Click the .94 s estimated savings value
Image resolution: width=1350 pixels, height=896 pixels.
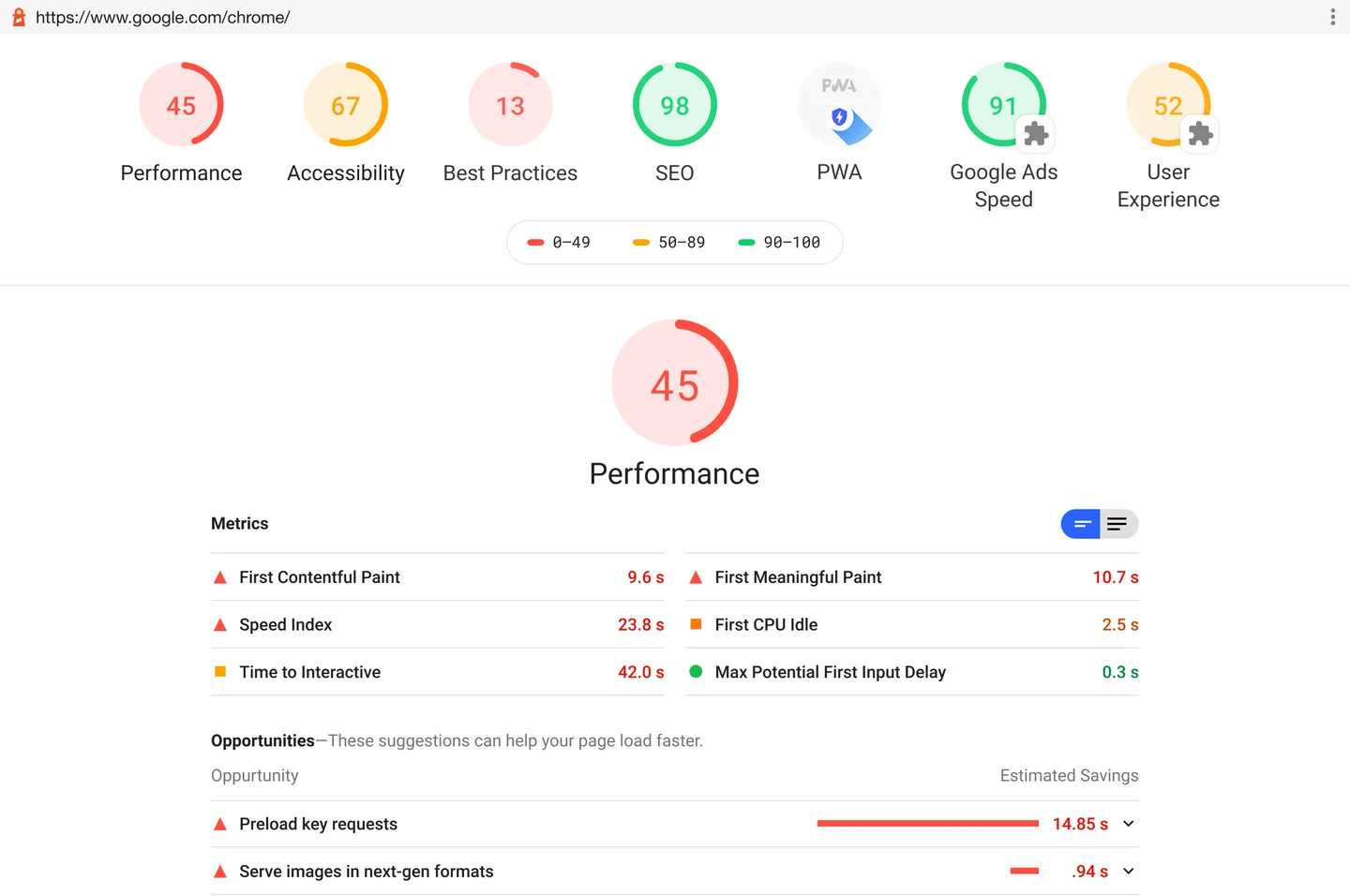click(x=1089, y=872)
